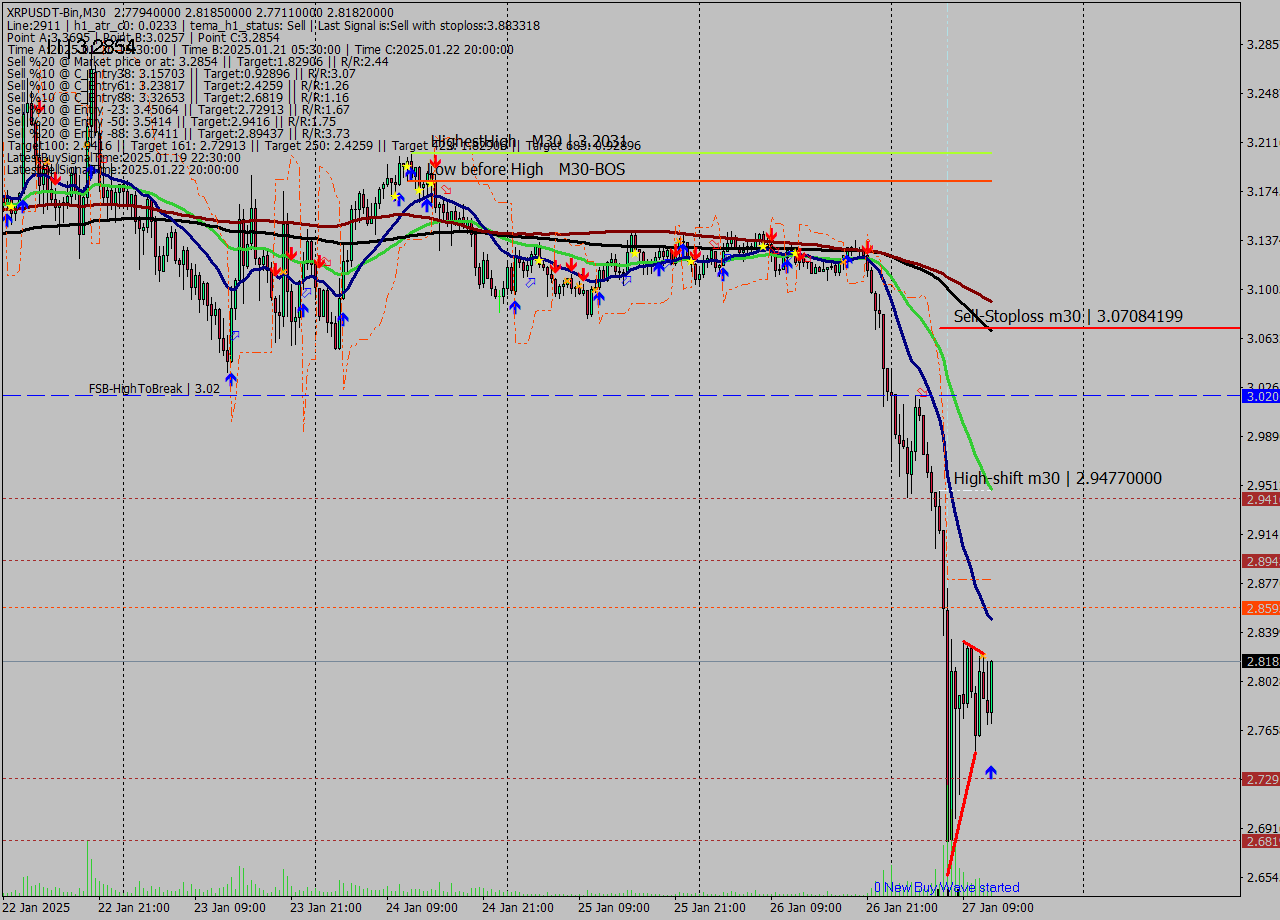Click the 24 Jan 21:00 time label
The height and width of the screenshot is (920, 1280).
(517, 908)
